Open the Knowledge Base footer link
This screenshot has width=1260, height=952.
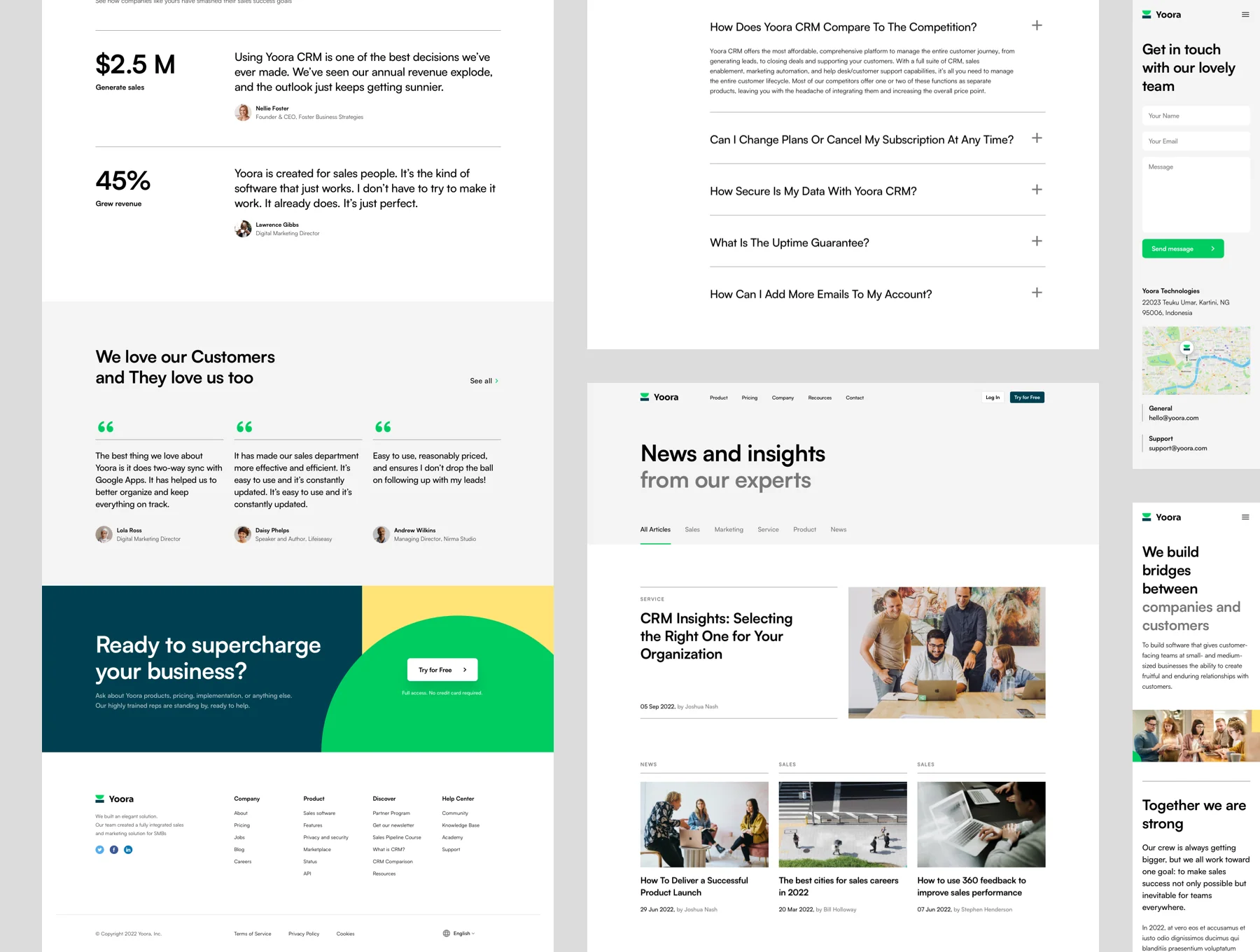point(461,825)
